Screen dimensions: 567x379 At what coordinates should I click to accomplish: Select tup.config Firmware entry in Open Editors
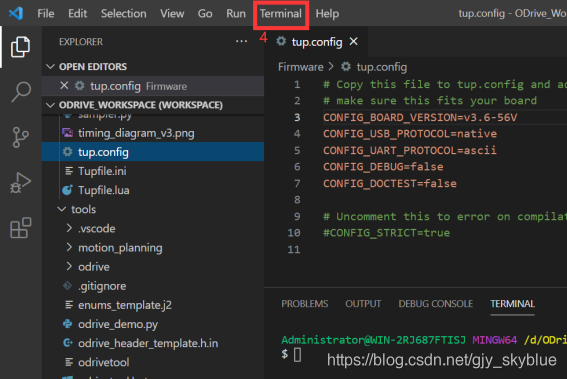tap(153, 86)
